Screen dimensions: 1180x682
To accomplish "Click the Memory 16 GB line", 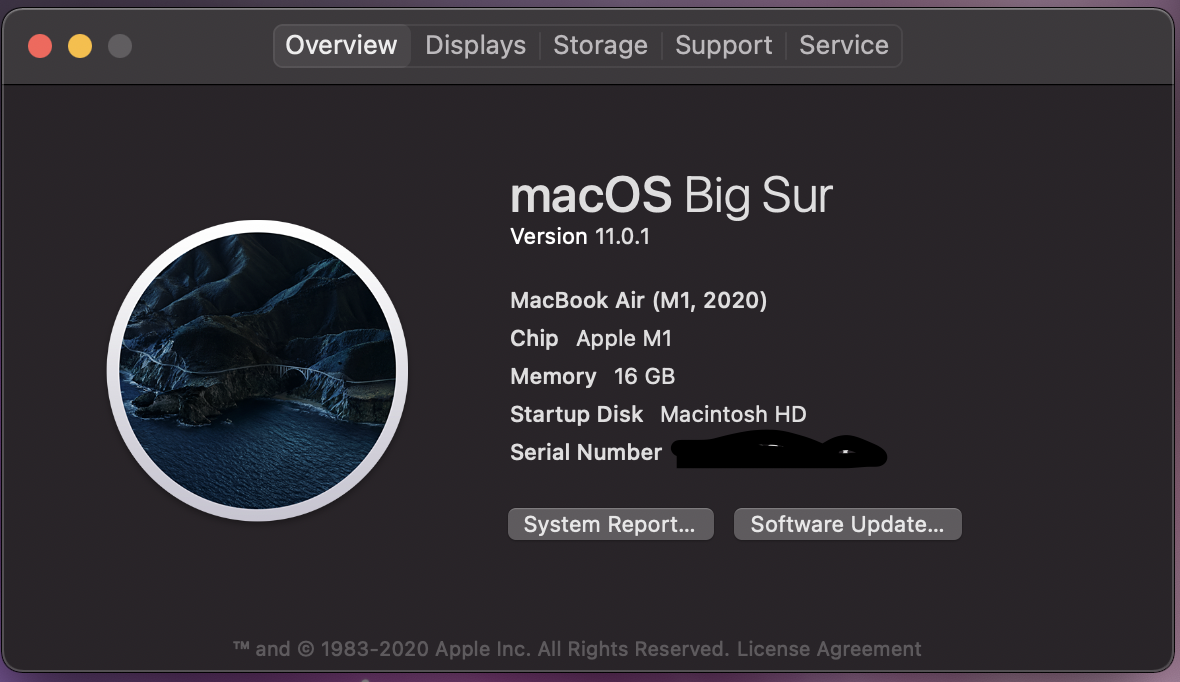I will click(592, 377).
